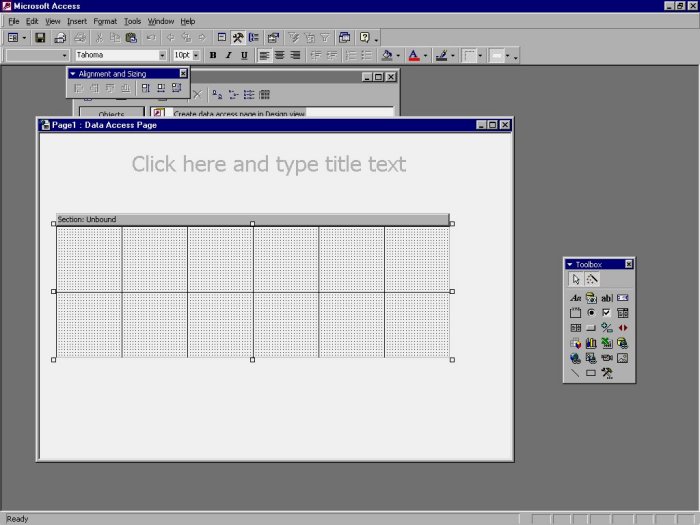Screen dimensions: 700x525
Task: Select the Image tool in Toolbox
Action: (x=622, y=358)
